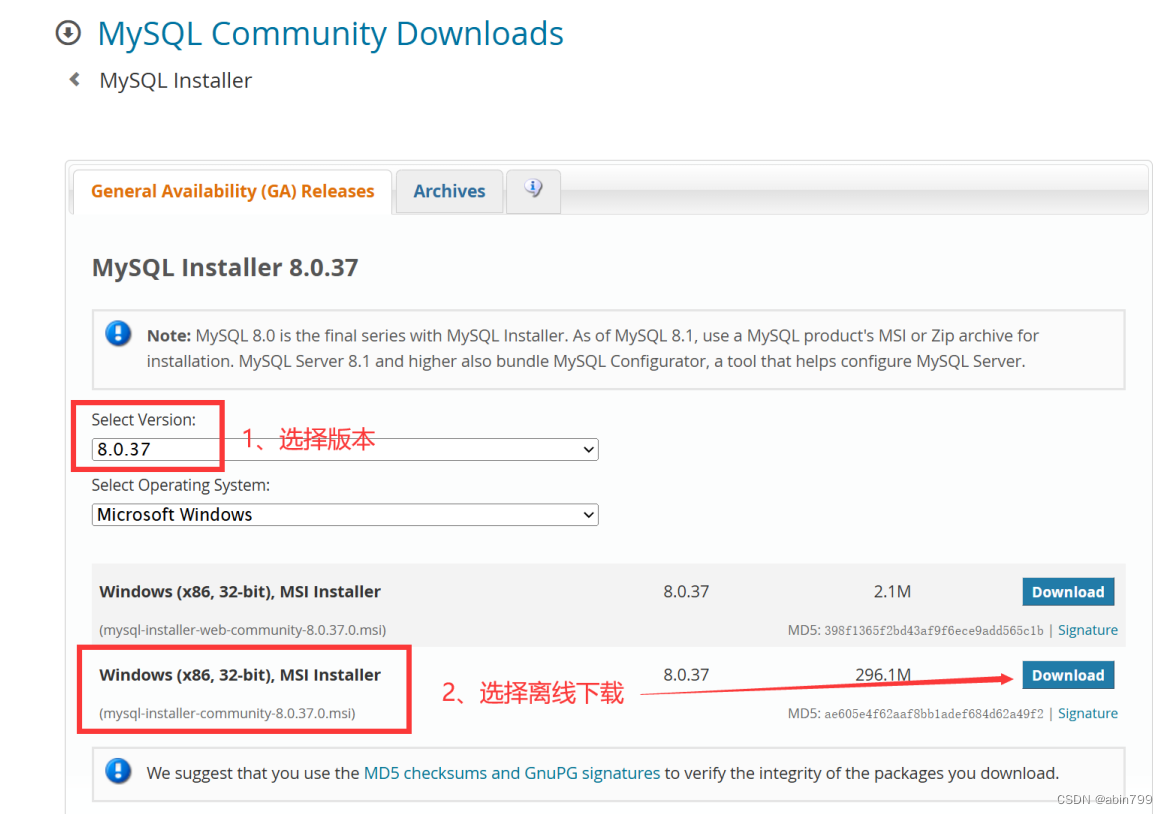
Task: Click the Select Operating System label
Action: pyautogui.click(x=181, y=486)
